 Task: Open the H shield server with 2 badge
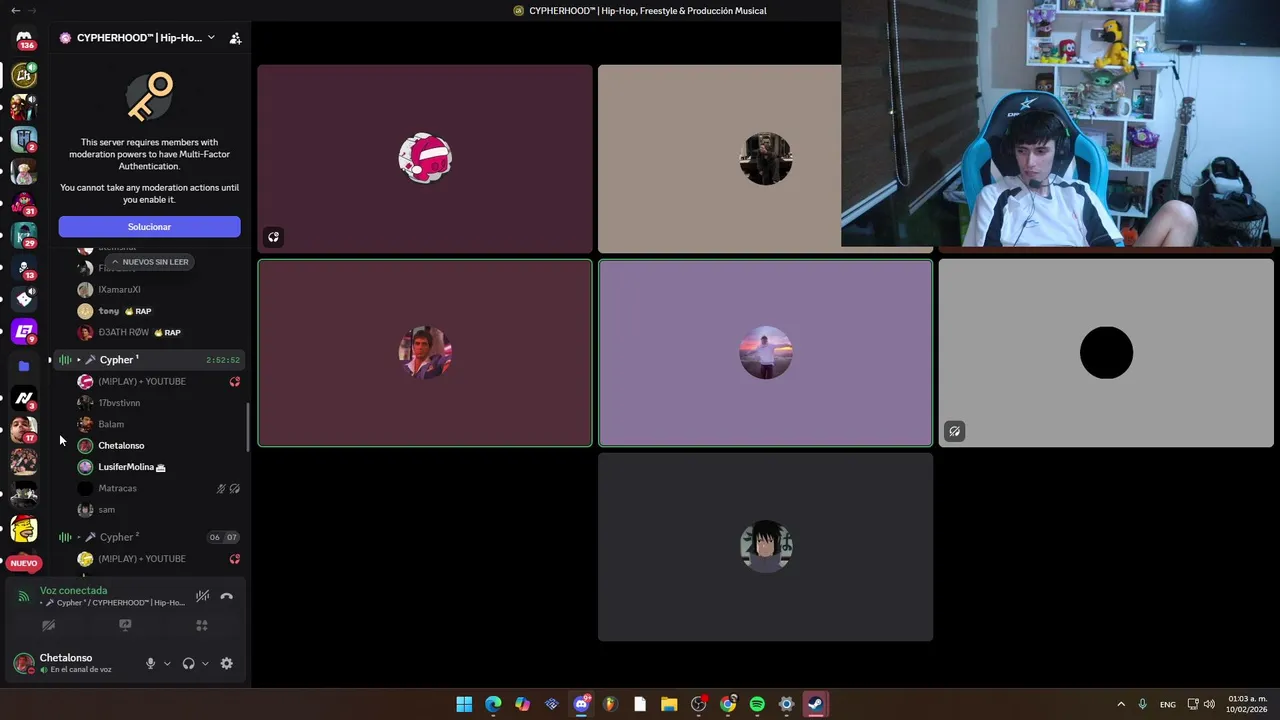point(24,139)
